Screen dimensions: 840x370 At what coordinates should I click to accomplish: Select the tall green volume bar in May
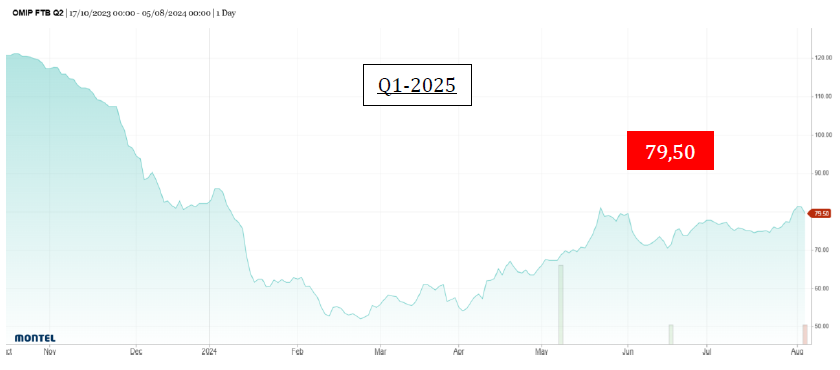561,304
